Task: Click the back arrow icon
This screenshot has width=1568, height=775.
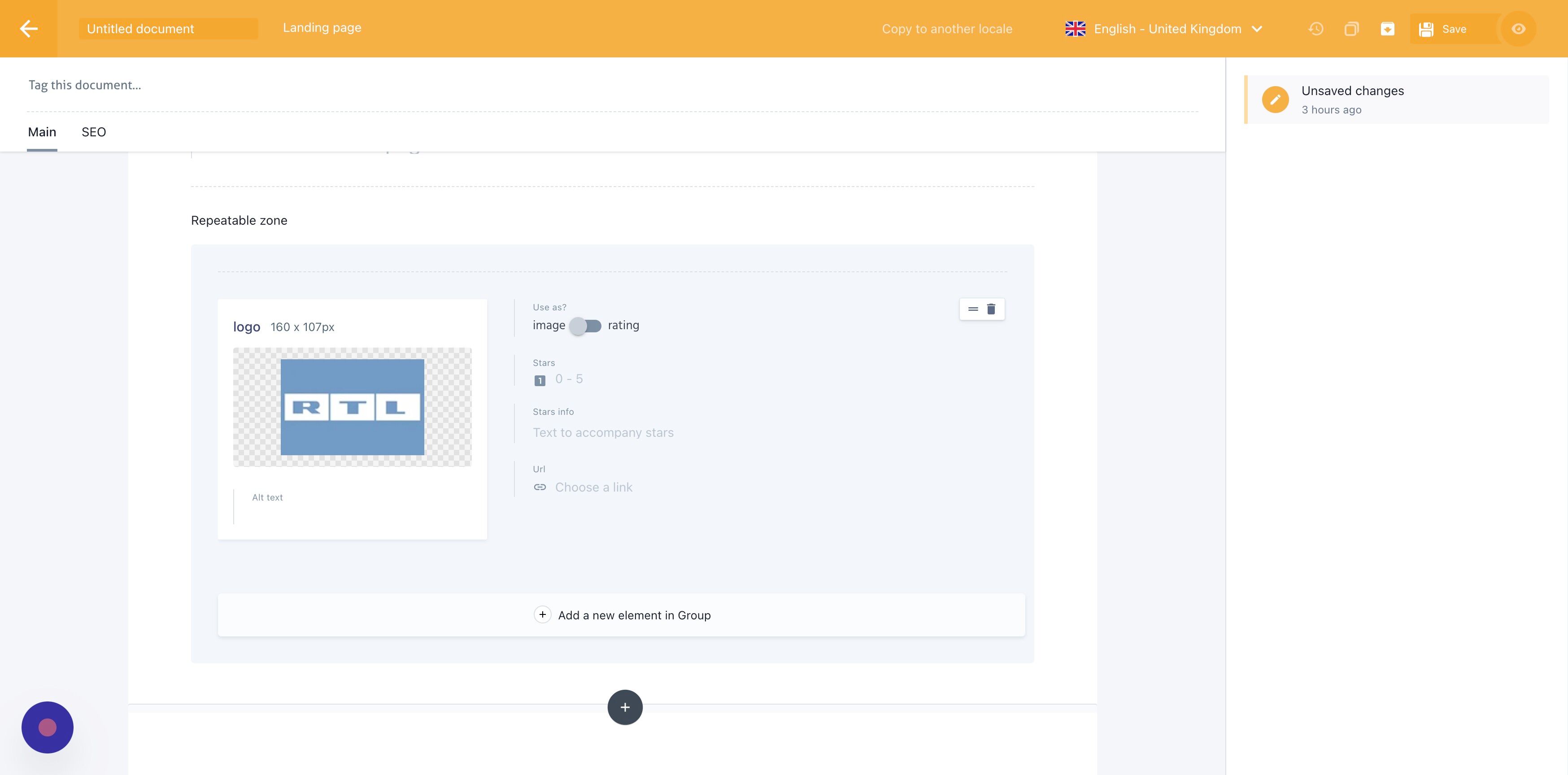Action: coord(29,29)
